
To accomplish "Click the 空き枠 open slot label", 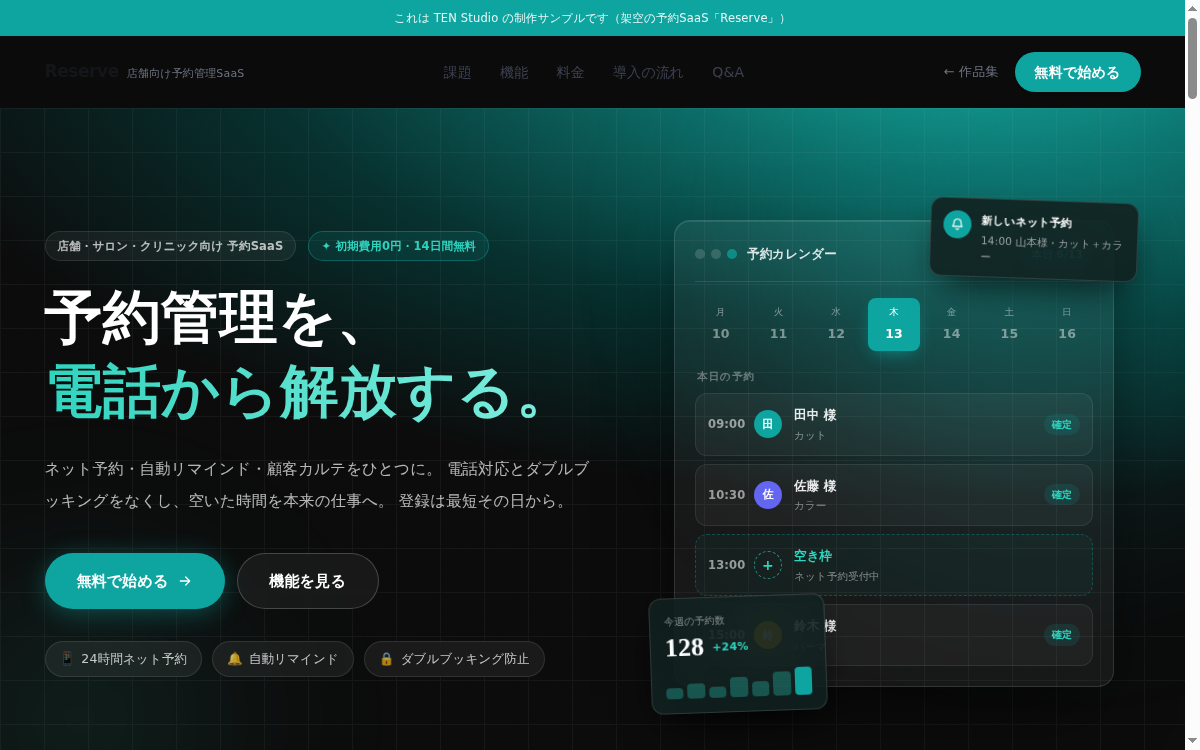I will pos(813,556).
